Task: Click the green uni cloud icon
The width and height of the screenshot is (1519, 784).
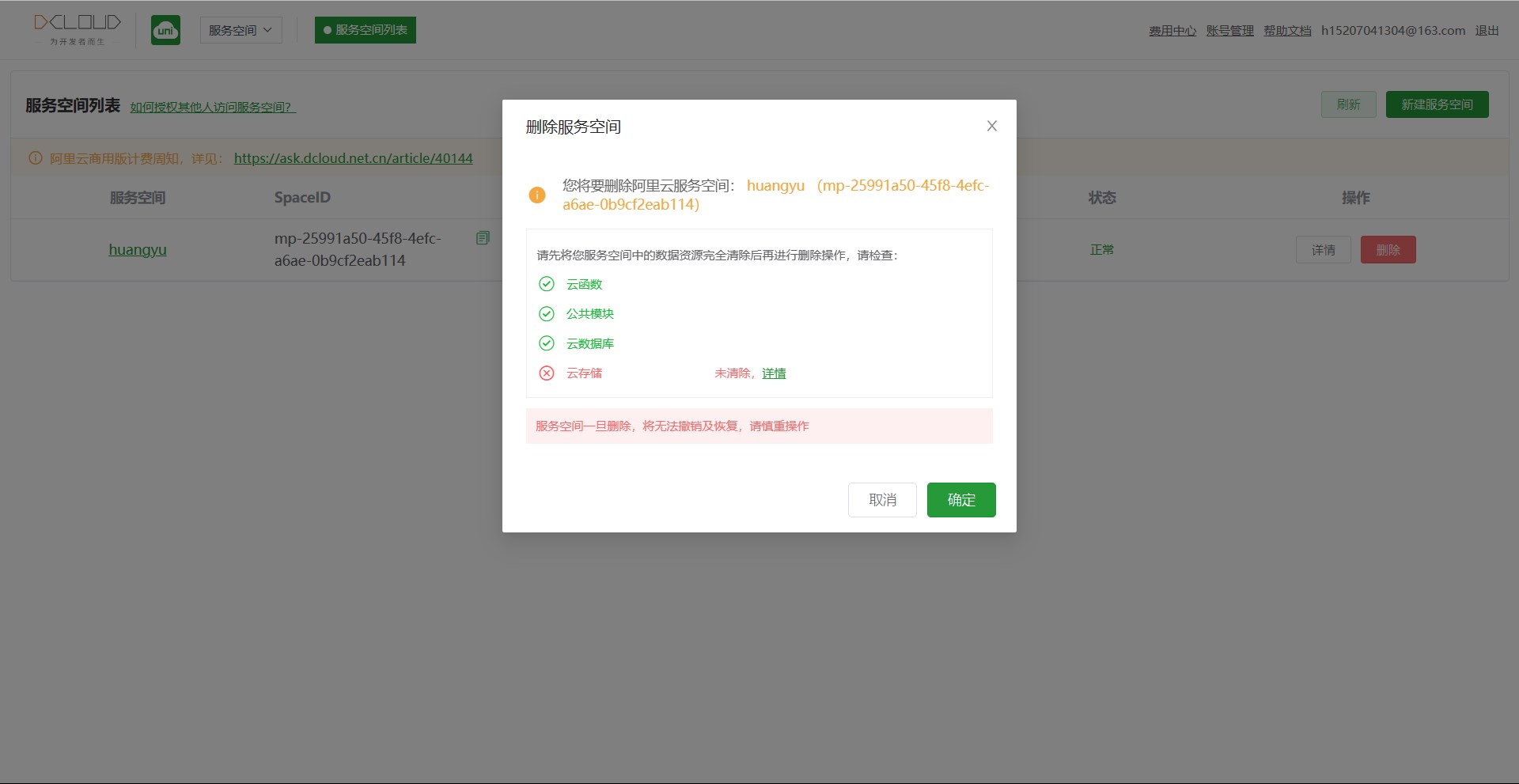Action: point(165,30)
